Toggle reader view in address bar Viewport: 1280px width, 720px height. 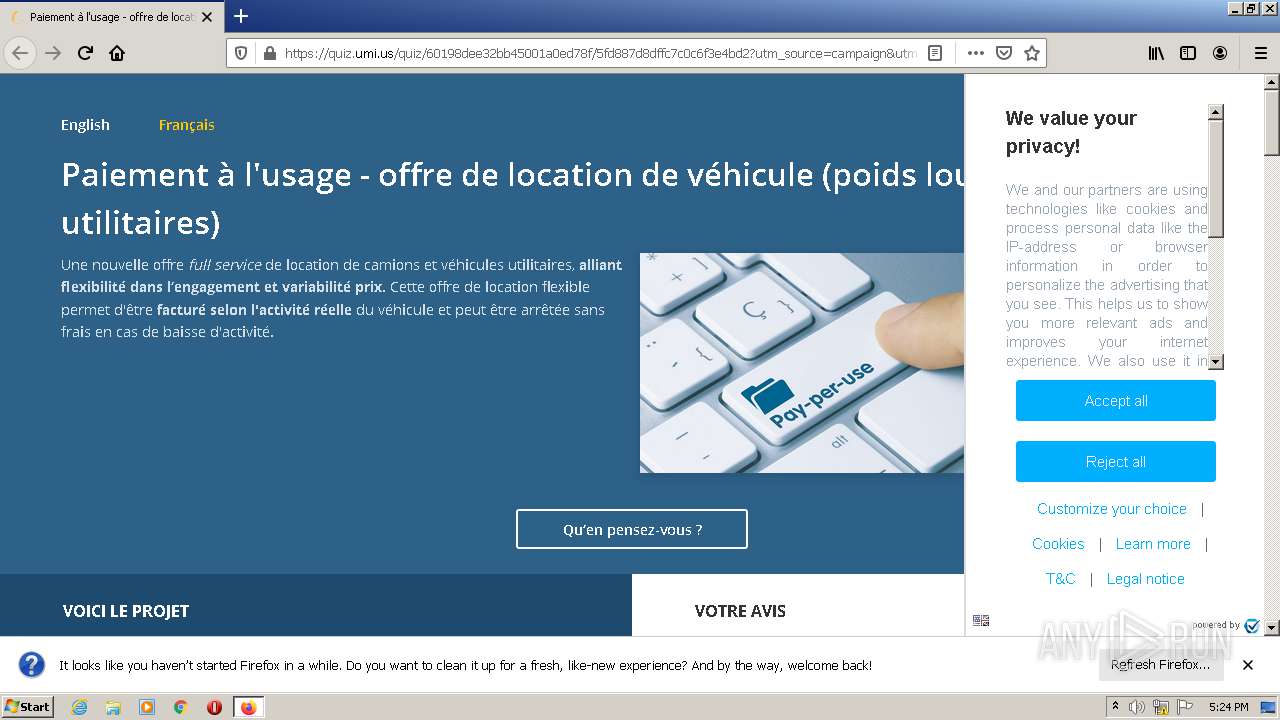coord(935,53)
